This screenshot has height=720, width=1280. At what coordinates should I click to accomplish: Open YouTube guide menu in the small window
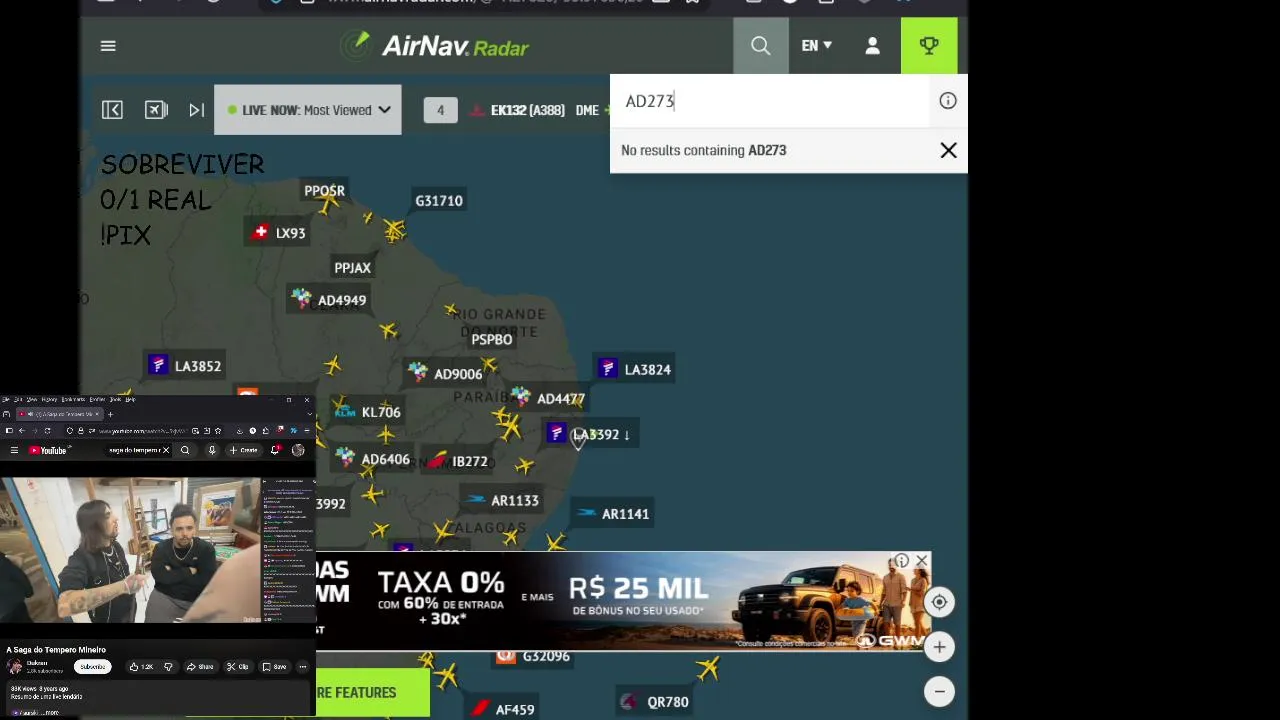point(14,451)
